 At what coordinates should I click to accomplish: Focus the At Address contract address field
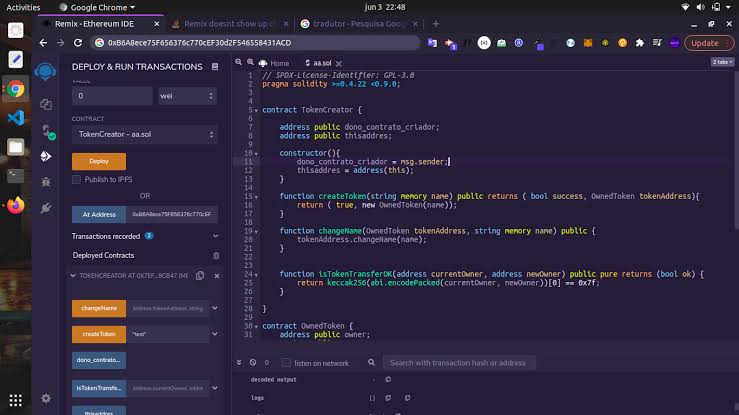pos(172,214)
